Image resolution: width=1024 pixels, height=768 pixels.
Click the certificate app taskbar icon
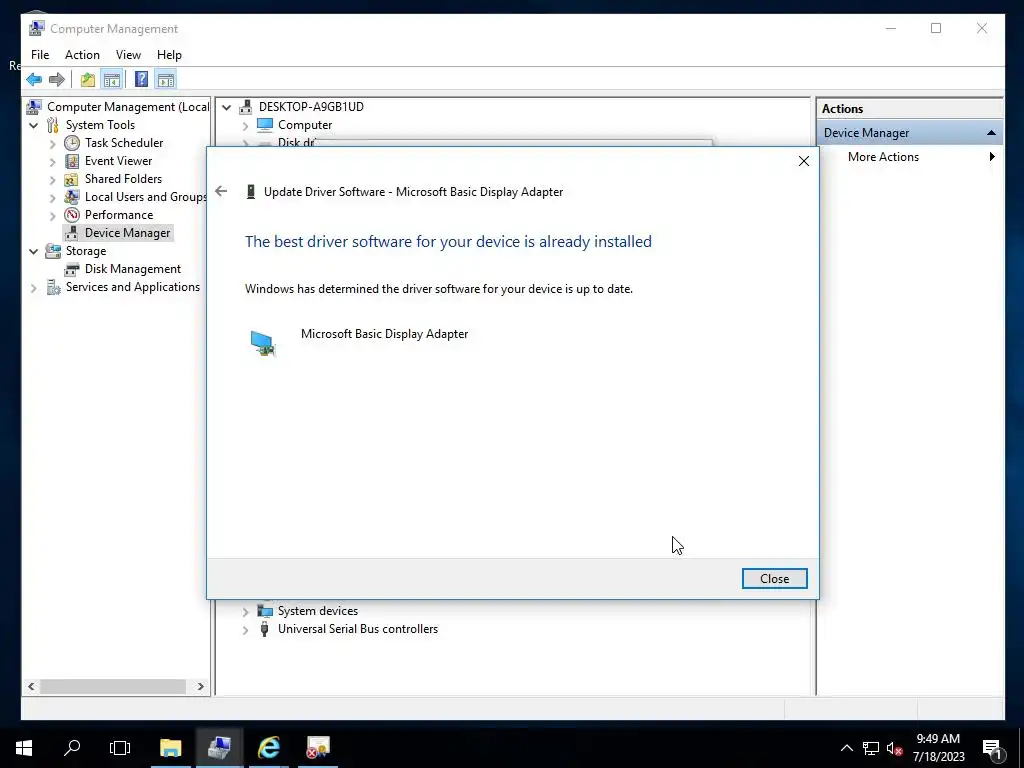[318, 748]
